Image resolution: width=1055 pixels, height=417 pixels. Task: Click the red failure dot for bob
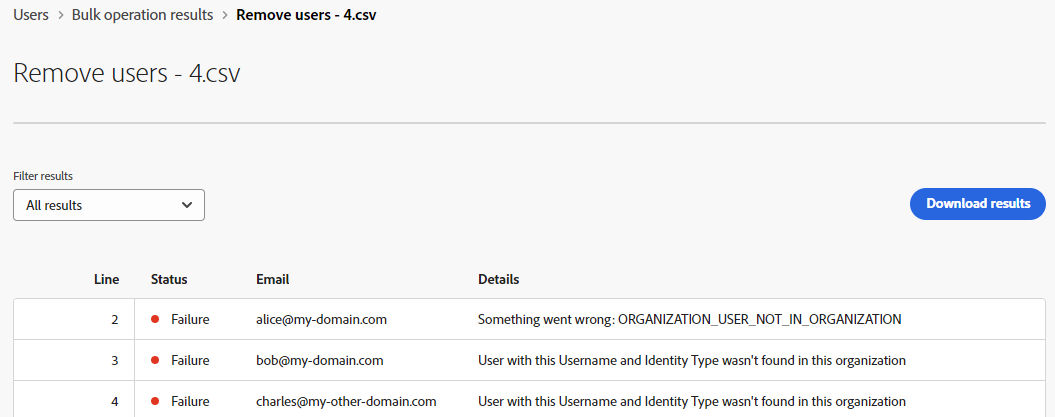(155, 361)
